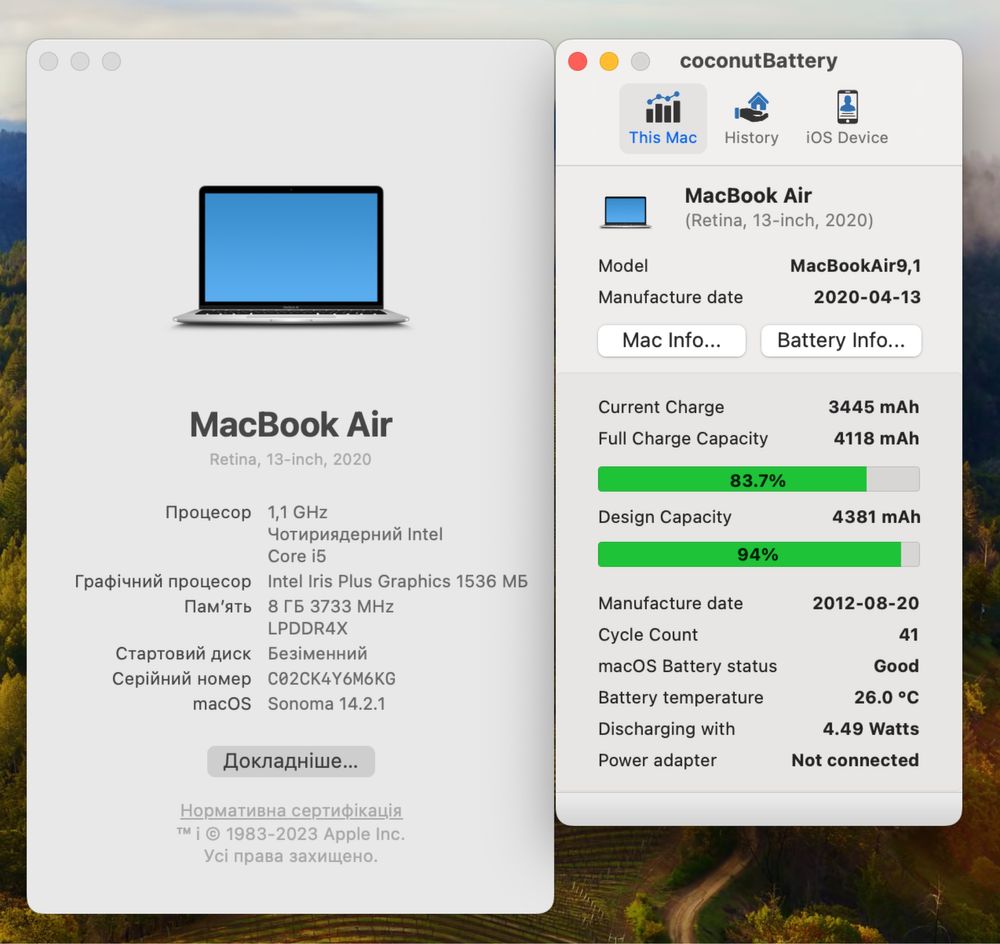
Task: Click the 4118 mAh full charge value
Action: 876,438
